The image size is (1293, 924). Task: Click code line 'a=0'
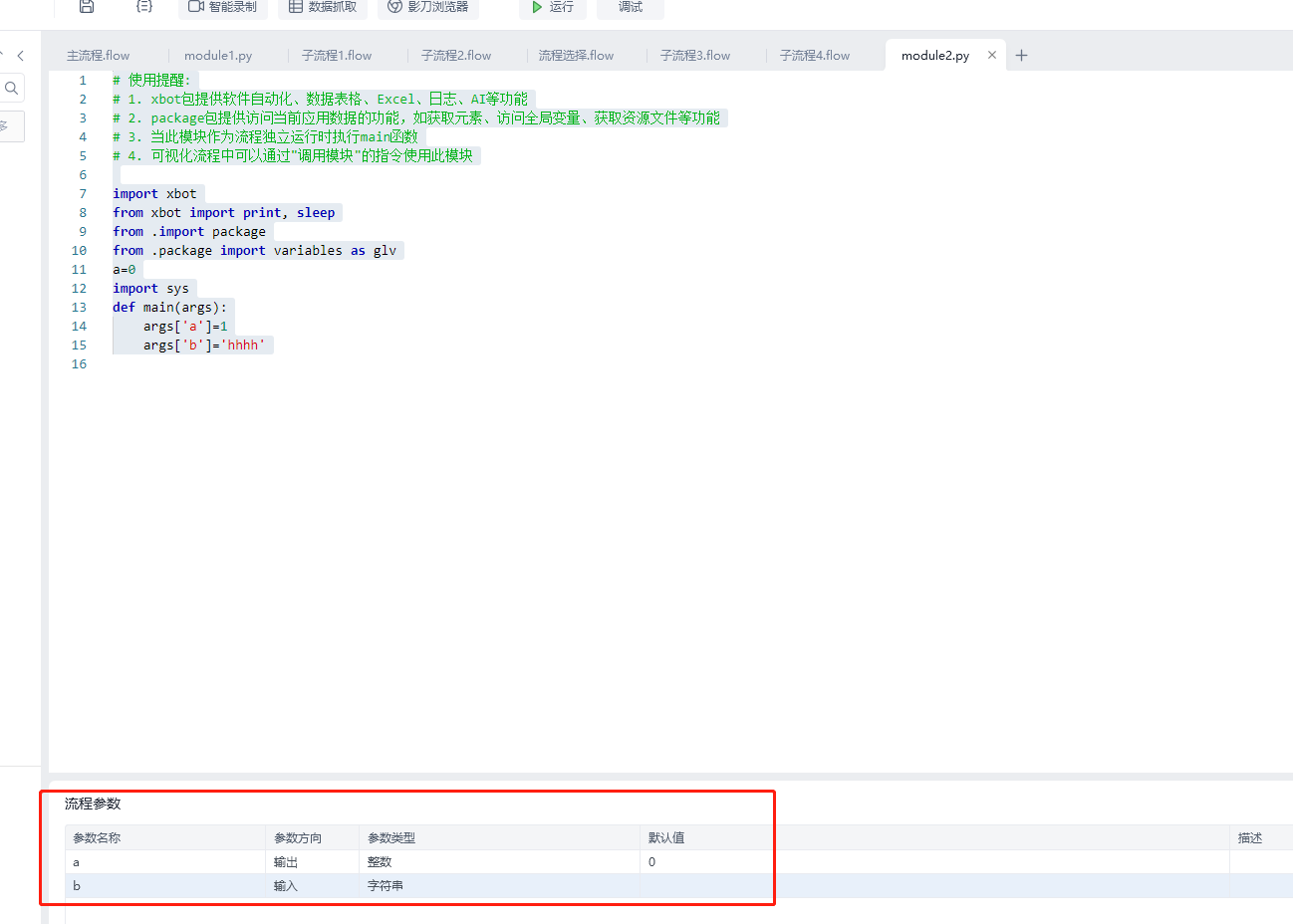coord(125,270)
